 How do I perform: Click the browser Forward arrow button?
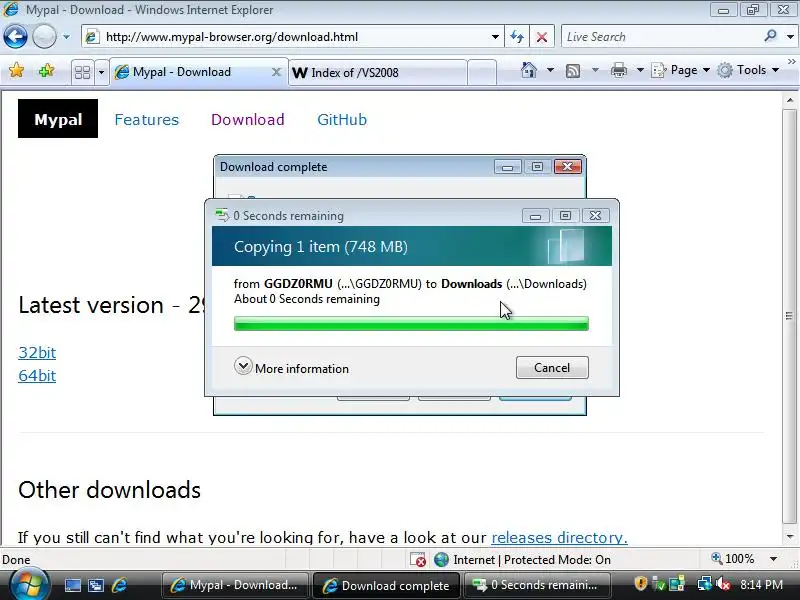click(x=44, y=37)
